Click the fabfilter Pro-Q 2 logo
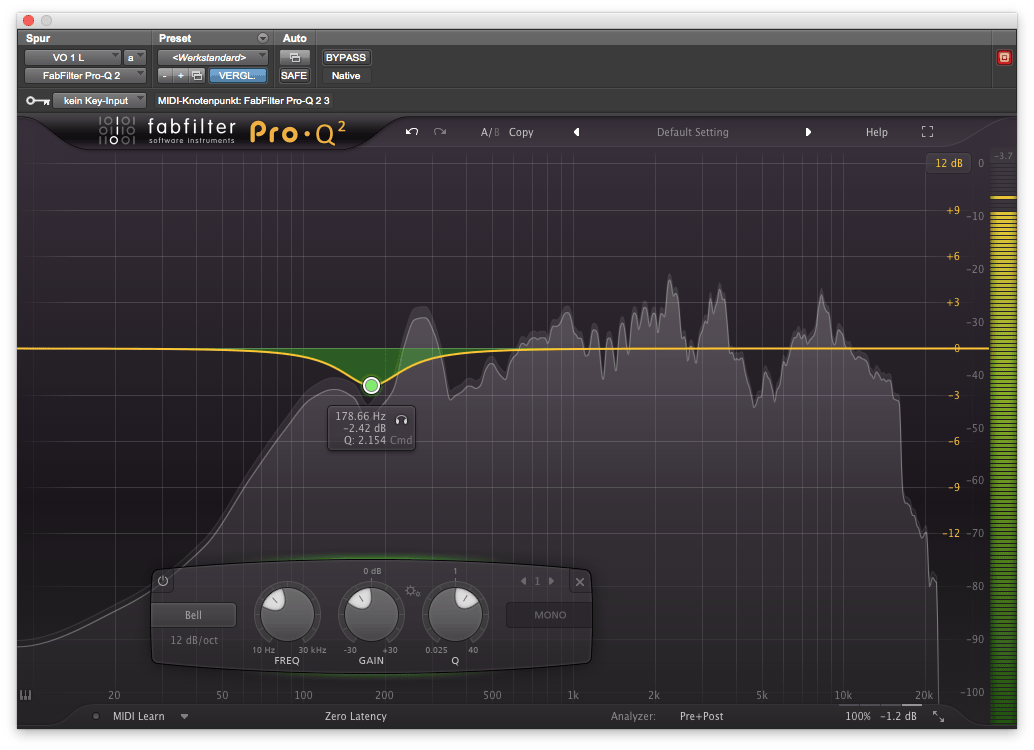This screenshot has width=1034, height=750. tap(222, 132)
